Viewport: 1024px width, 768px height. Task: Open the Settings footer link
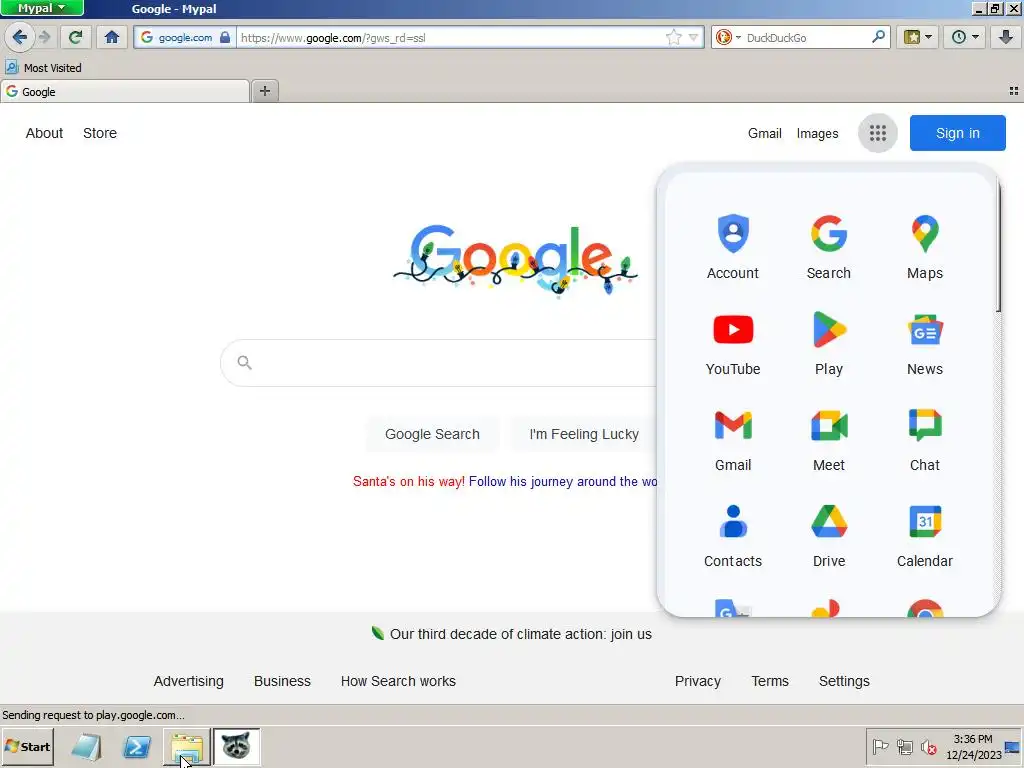[x=844, y=681]
